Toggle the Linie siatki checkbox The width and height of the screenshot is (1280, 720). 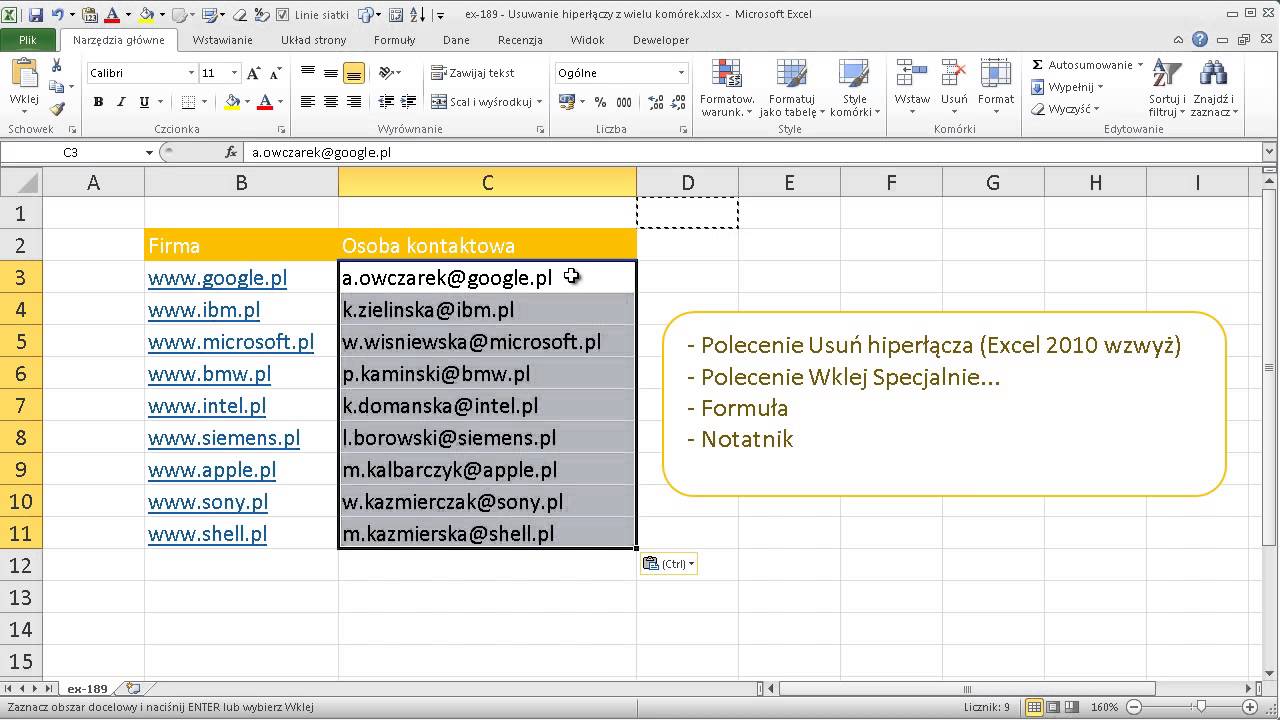(283, 15)
